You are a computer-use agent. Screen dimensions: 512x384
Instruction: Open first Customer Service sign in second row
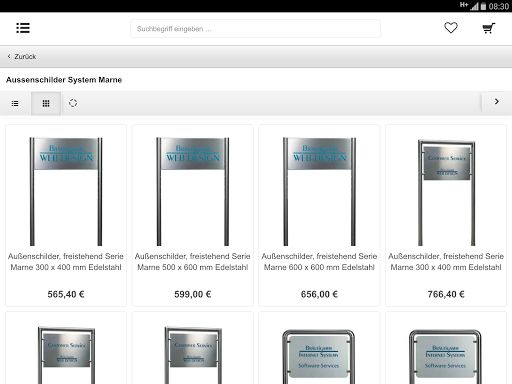coord(66,348)
